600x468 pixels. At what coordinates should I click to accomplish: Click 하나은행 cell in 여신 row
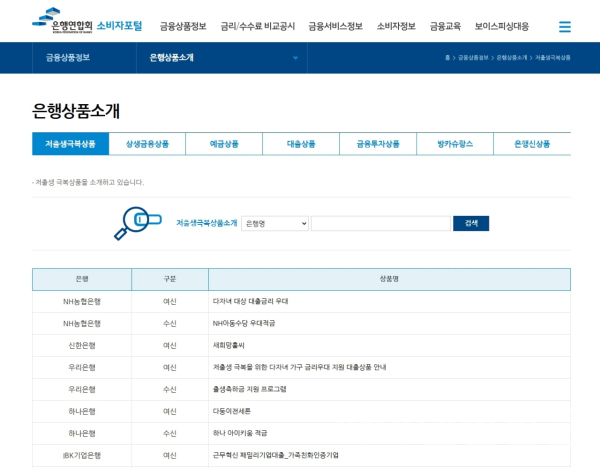pyautogui.click(x=82, y=411)
